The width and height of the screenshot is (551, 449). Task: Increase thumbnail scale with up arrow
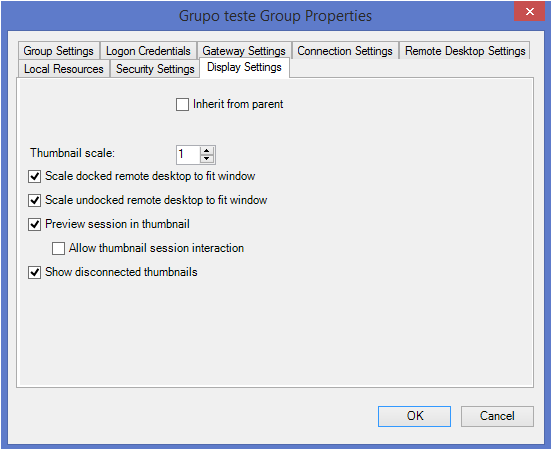coord(207,151)
